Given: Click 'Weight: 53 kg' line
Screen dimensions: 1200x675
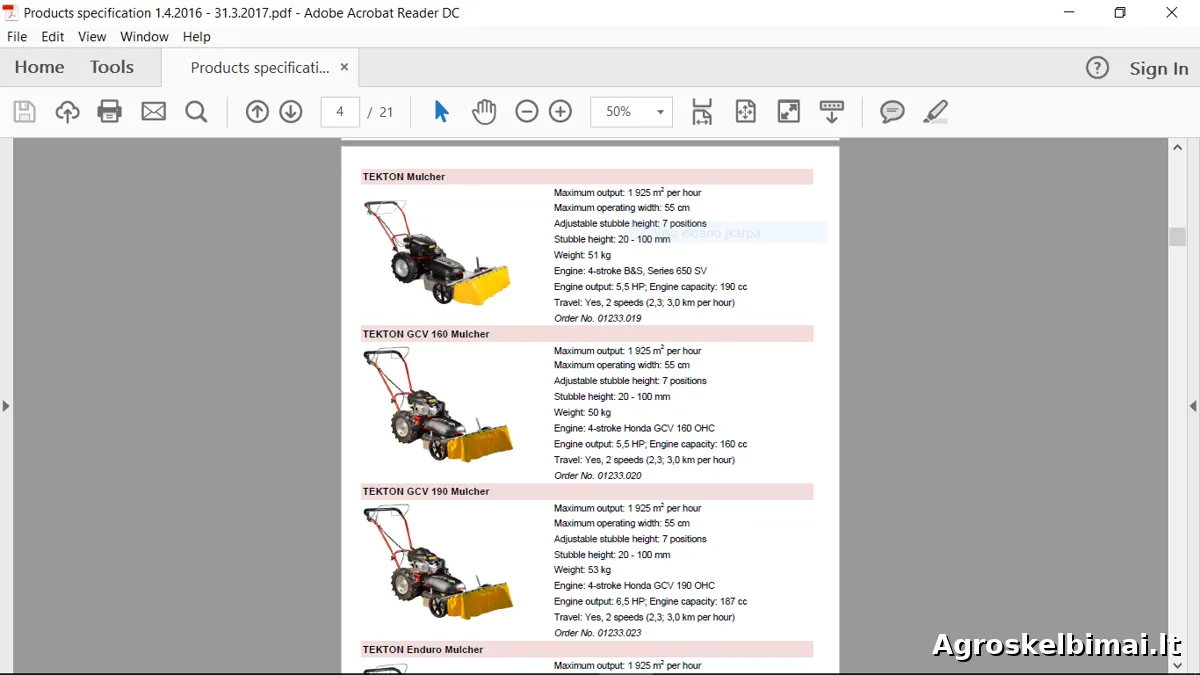Looking at the screenshot, I should [x=582, y=570].
